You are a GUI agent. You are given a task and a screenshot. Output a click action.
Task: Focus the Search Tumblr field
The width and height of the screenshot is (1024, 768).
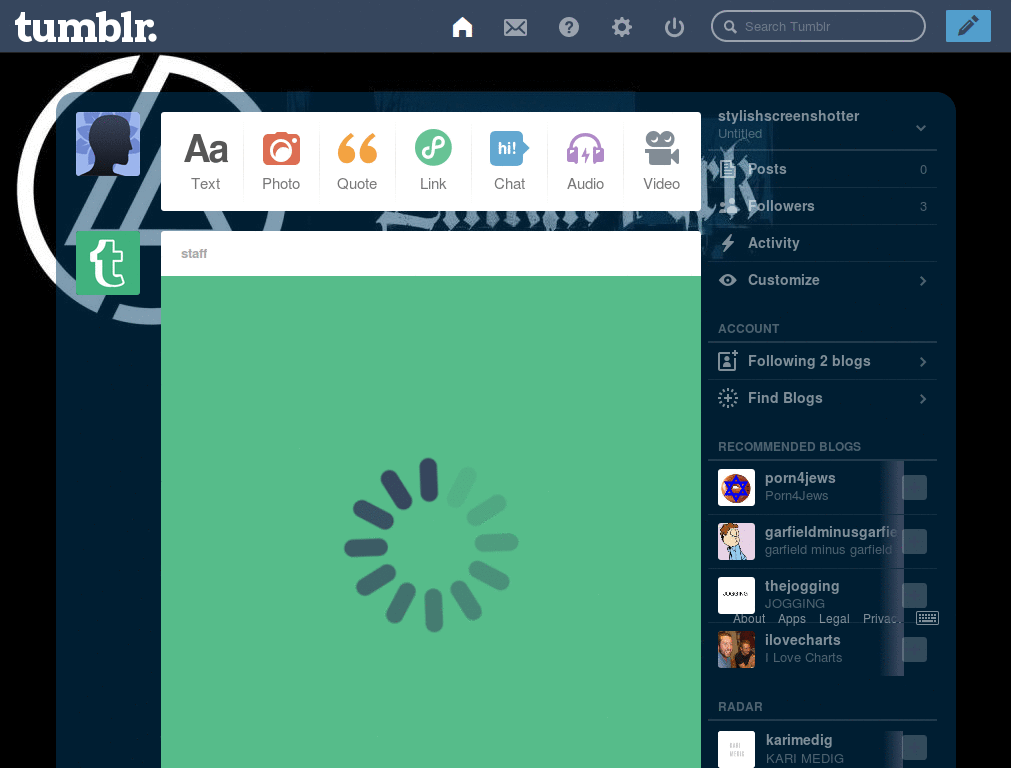[x=818, y=26]
